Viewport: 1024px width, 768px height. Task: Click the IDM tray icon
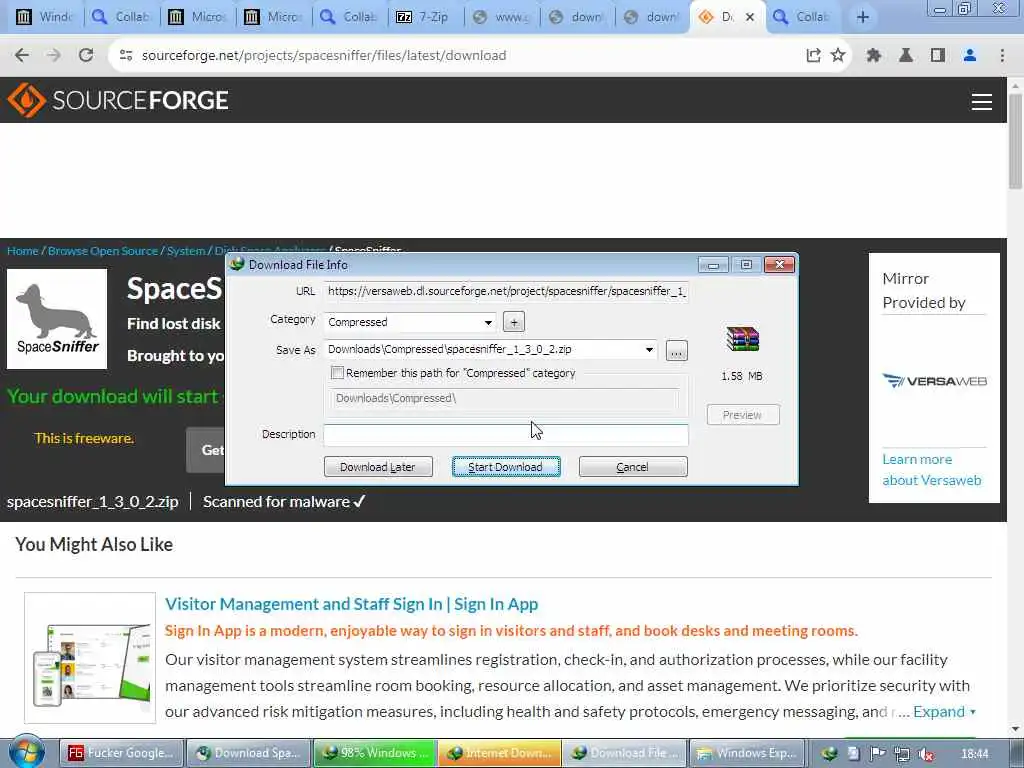[x=829, y=754]
